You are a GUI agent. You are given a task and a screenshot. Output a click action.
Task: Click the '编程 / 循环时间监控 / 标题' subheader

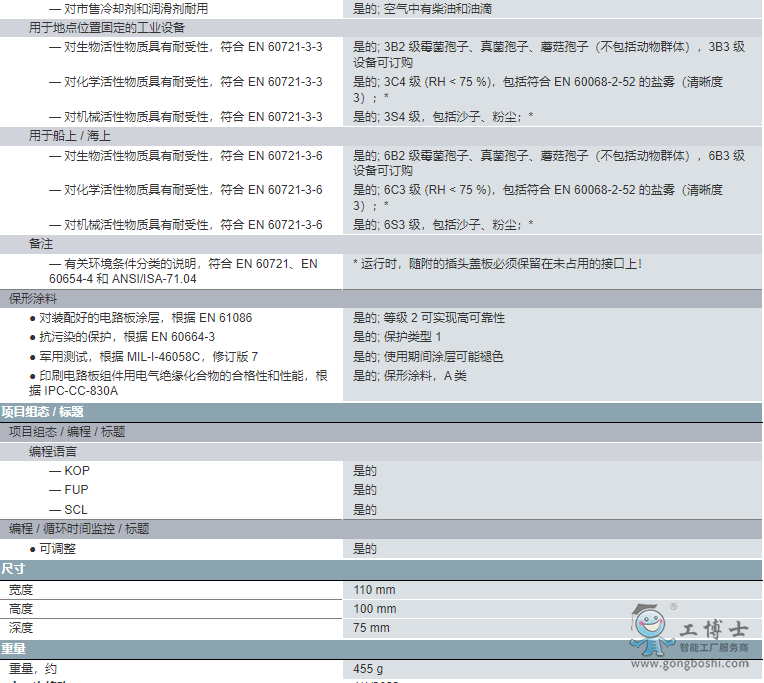click(x=79, y=529)
